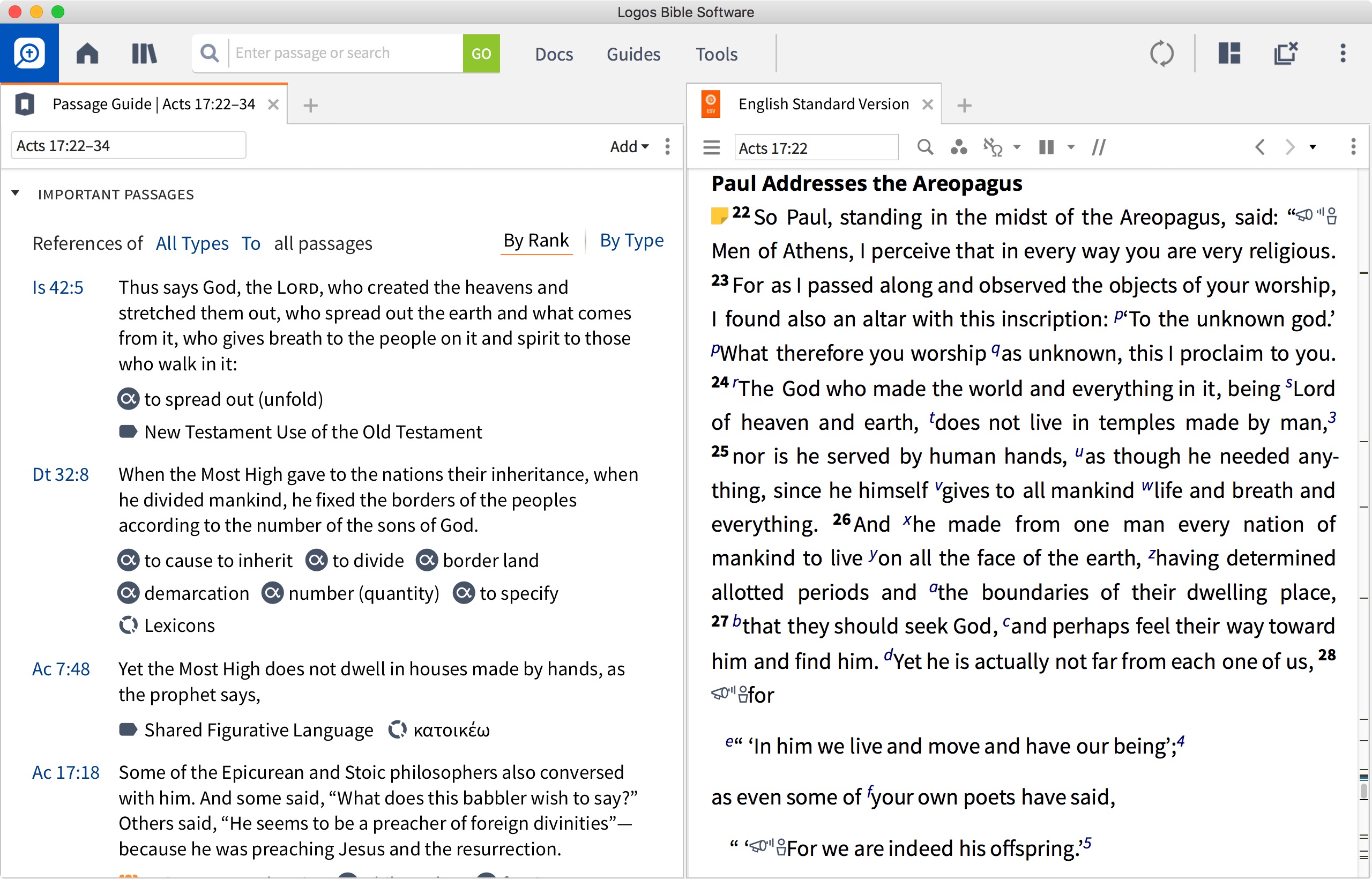Open ESV panel kebab menu
The height and width of the screenshot is (879, 1372).
(1353, 147)
